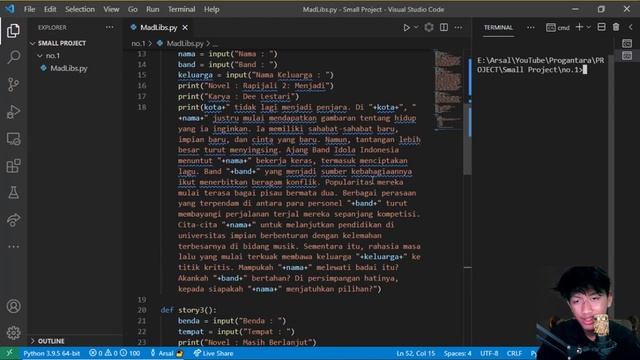Open the Go menu
Screen dimensions: 640x360
tap(133, 9)
